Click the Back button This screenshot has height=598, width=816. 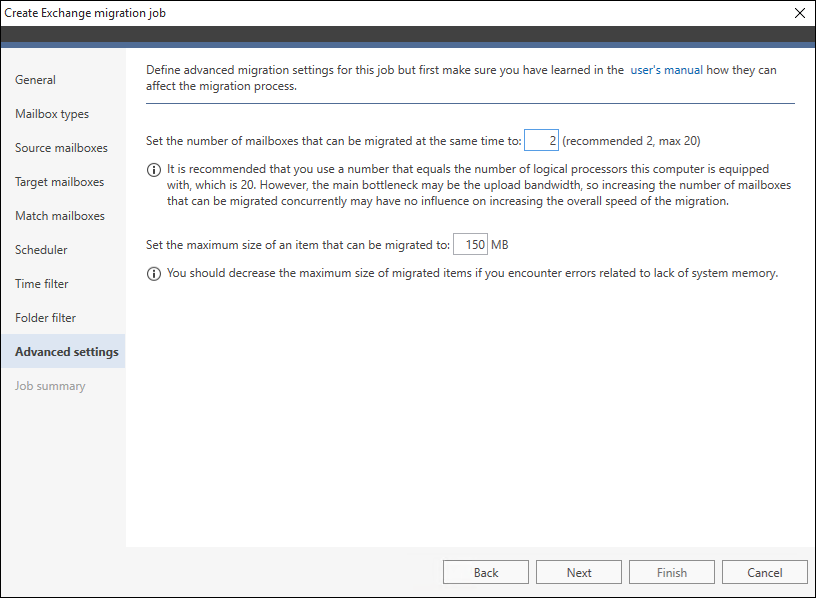[x=486, y=572]
